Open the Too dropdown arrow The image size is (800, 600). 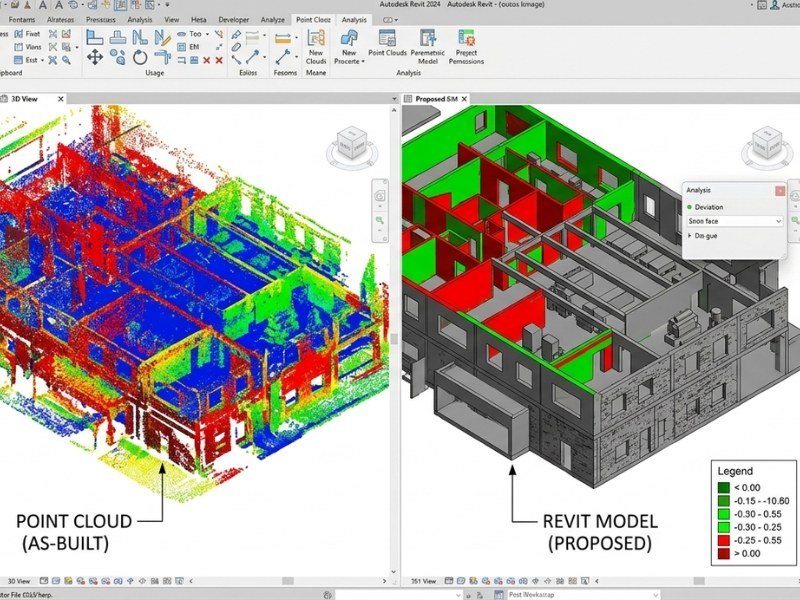pyautogui.click(x=207, y=34)
